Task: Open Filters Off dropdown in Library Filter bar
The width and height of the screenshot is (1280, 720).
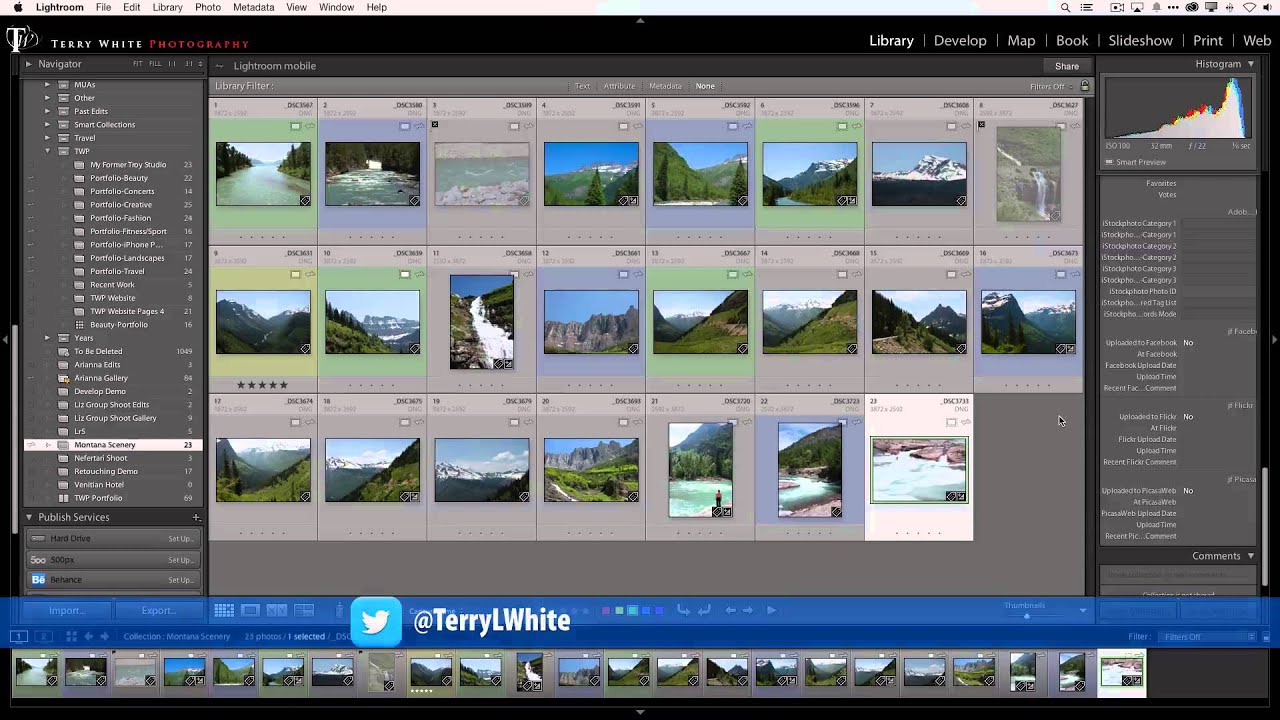Action: point(1051,87)
